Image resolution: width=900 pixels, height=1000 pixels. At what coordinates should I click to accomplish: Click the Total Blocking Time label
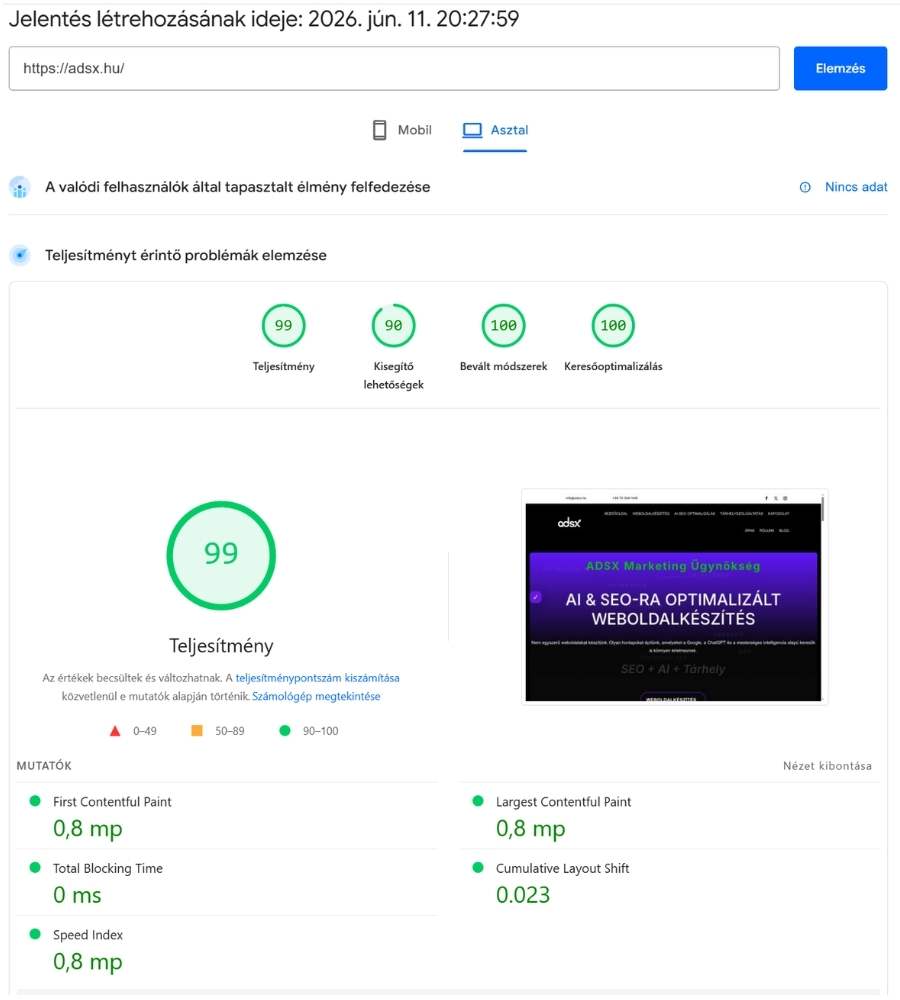tap(108, 868)
